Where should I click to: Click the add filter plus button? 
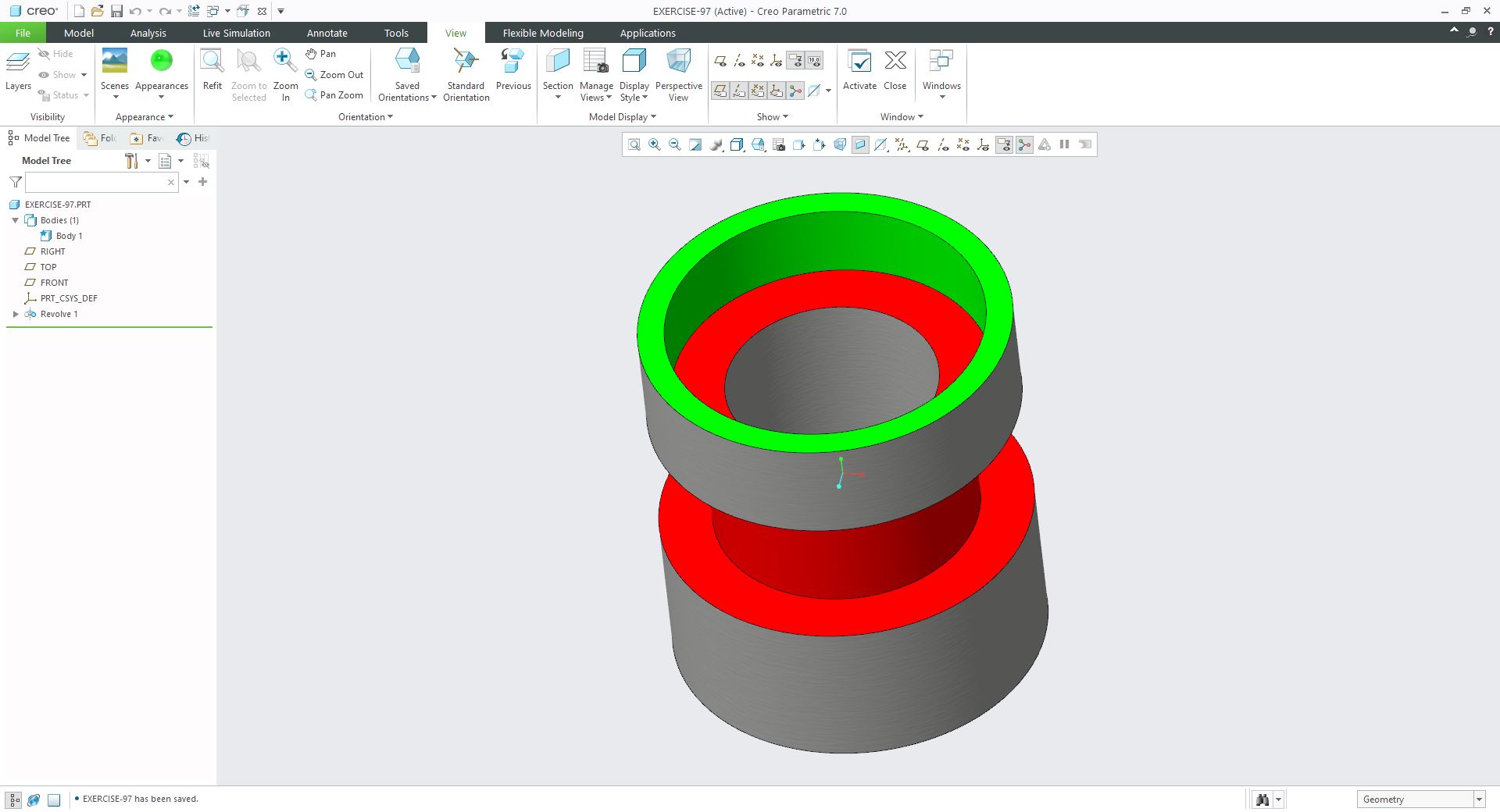click(203, 182)
